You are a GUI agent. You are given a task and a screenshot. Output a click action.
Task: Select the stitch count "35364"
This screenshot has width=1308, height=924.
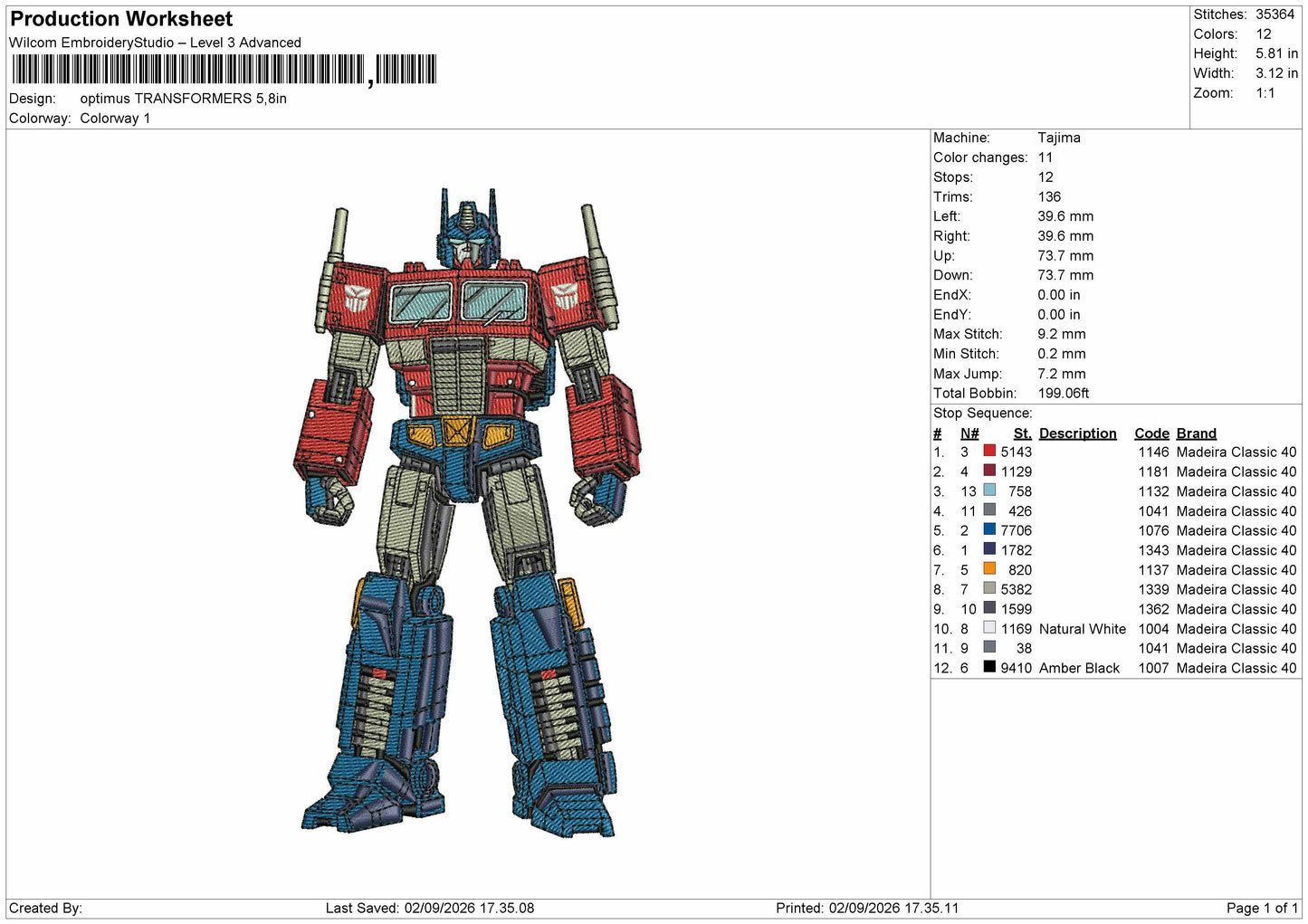pyautogui.click(x=1275, y=14)
